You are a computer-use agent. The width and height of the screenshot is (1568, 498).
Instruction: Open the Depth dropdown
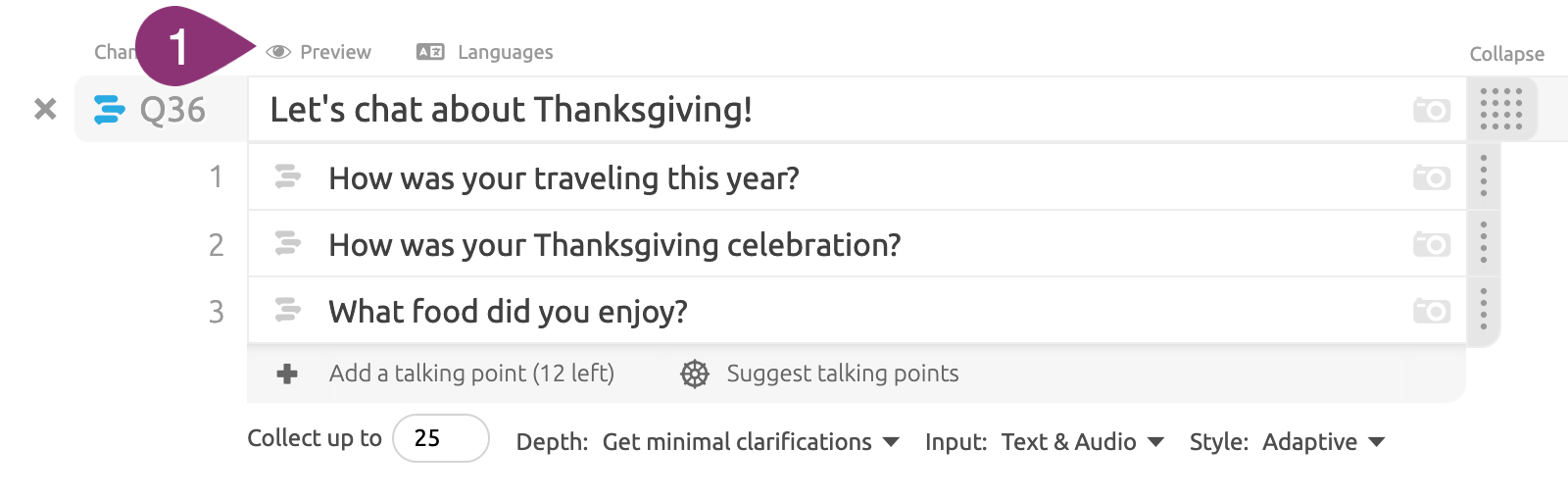(x=750, y=442)
